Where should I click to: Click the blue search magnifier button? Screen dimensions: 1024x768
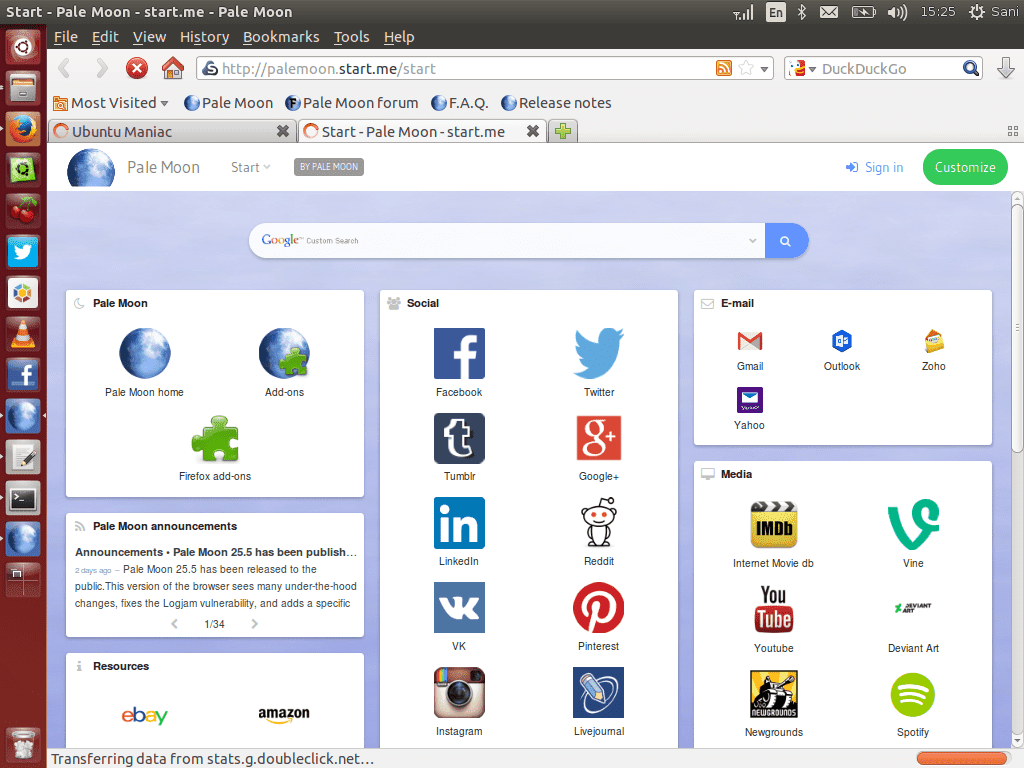click(x=786, y=240)
